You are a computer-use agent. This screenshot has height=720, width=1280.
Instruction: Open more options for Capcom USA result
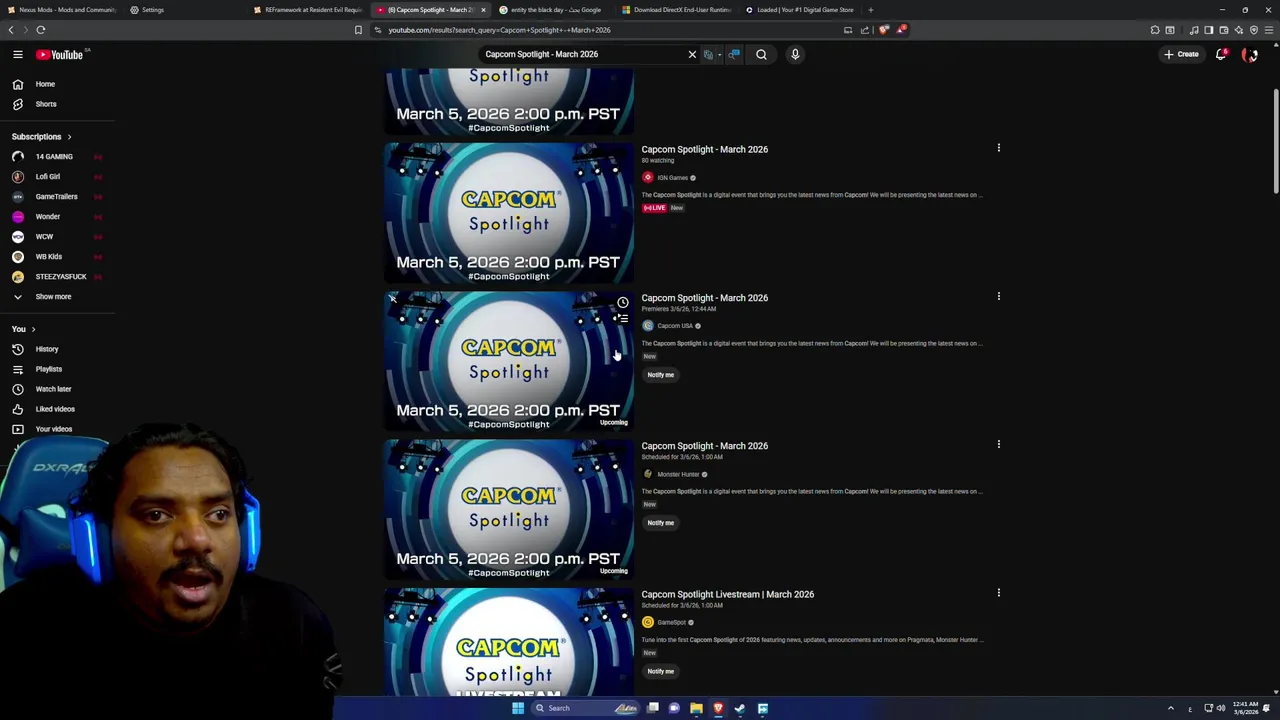pos(998,296)
